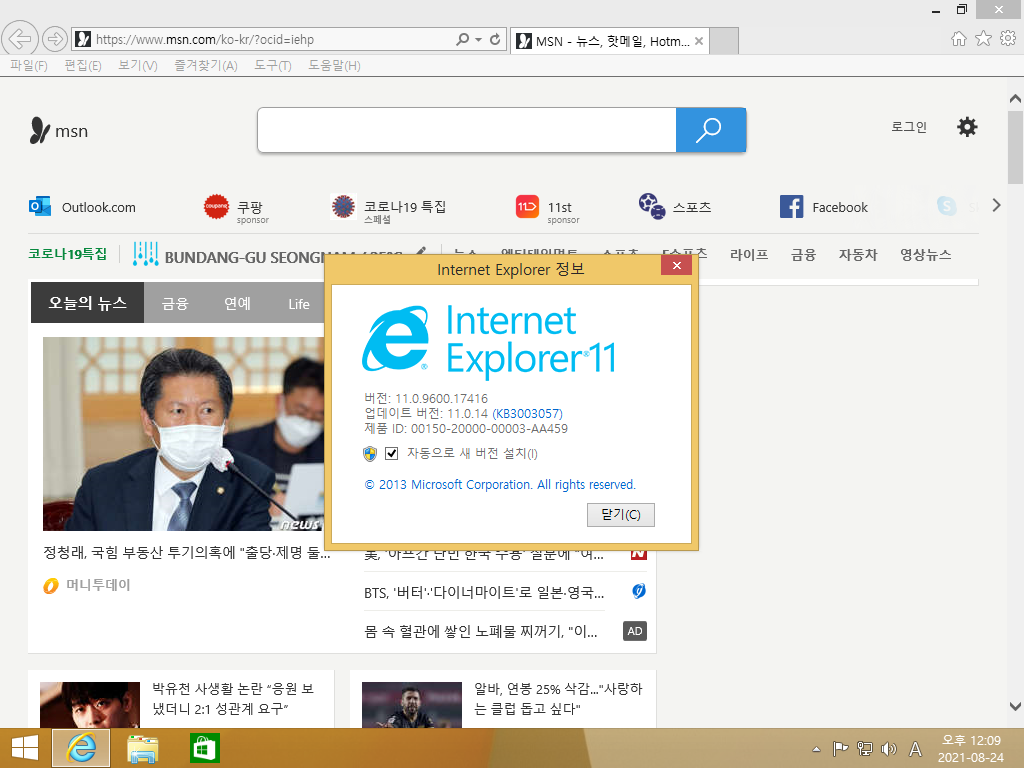The image size is (1024, 768).
Task: Open the masked man news photo
Action: click(x=184, y=434)
